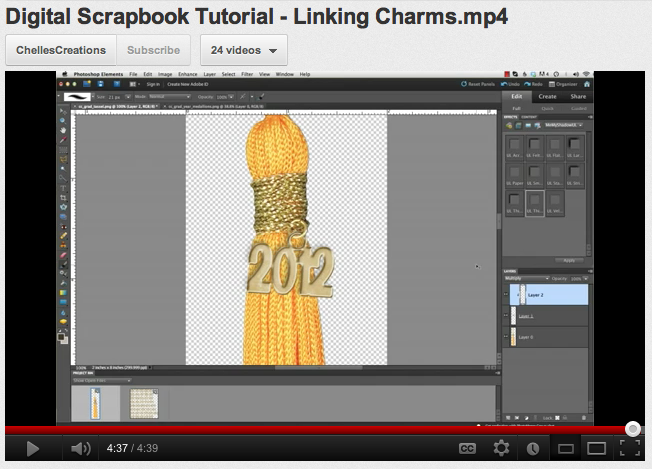Toggle lock transparent pixels in Layers
This screenshot has height=469, width=652.
tap(557, 417)
